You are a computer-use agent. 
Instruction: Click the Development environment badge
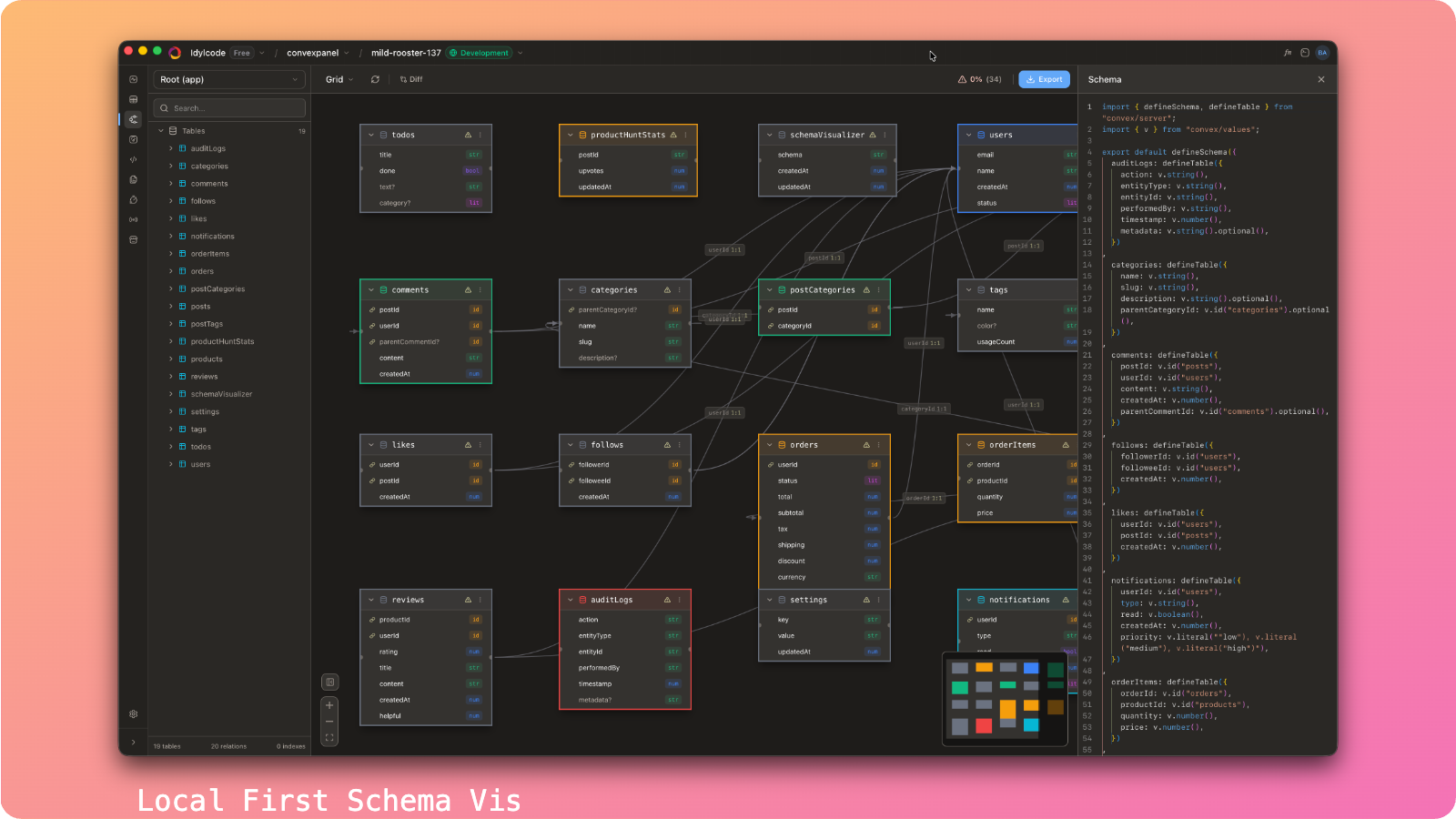480,53
